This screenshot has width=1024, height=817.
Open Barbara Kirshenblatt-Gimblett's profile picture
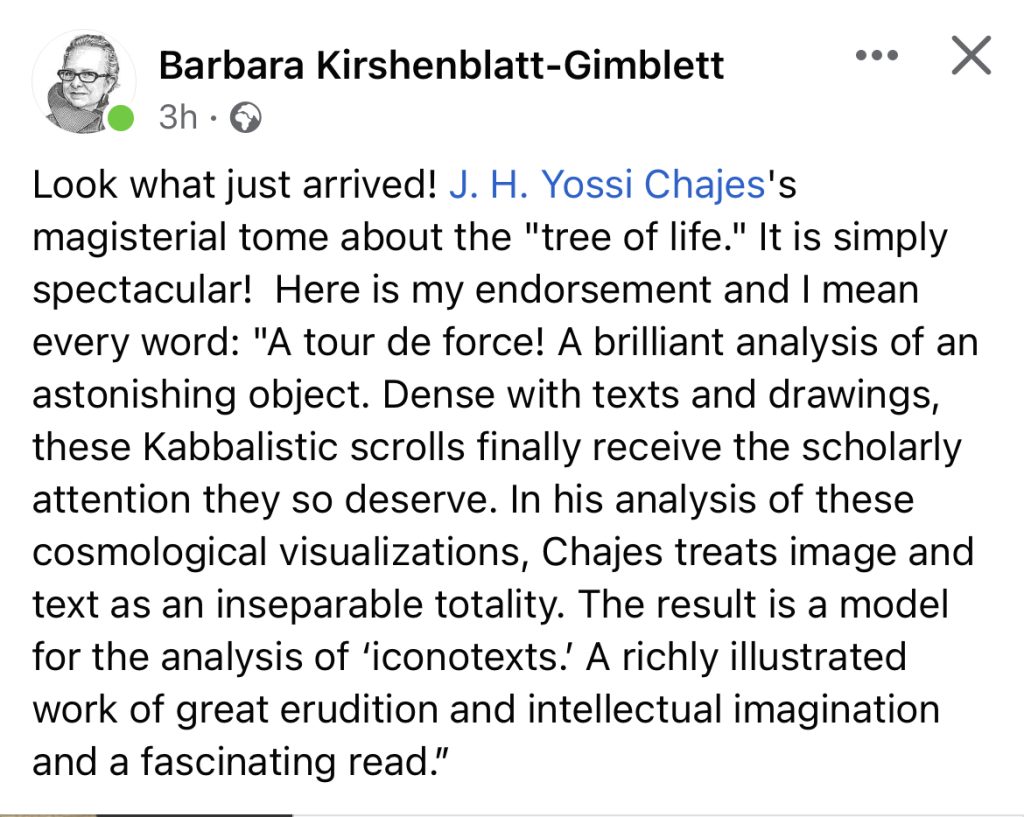click(84, 82)
